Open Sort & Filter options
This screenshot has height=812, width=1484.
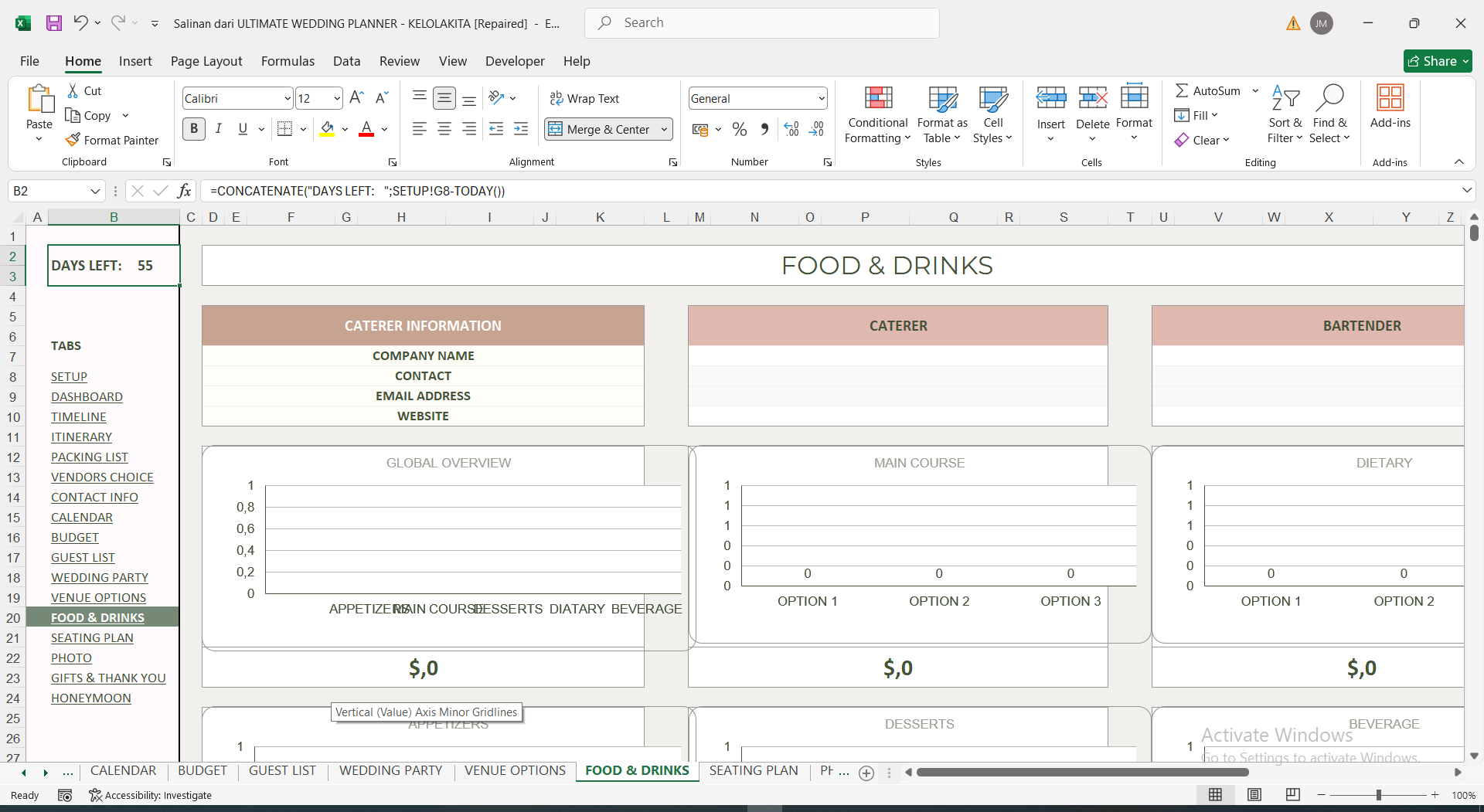[1285, 114]
